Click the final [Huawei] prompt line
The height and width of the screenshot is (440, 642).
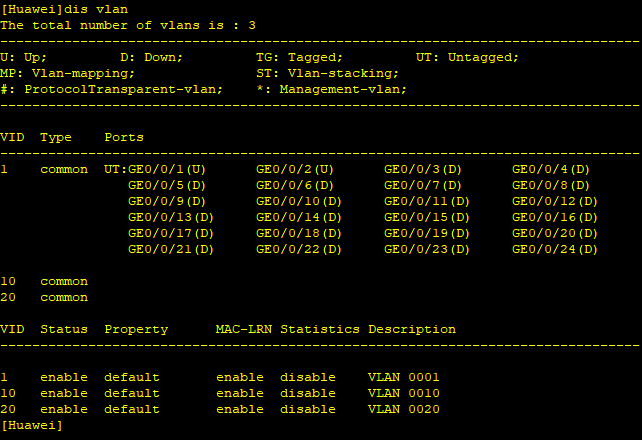tap(32, 426)
